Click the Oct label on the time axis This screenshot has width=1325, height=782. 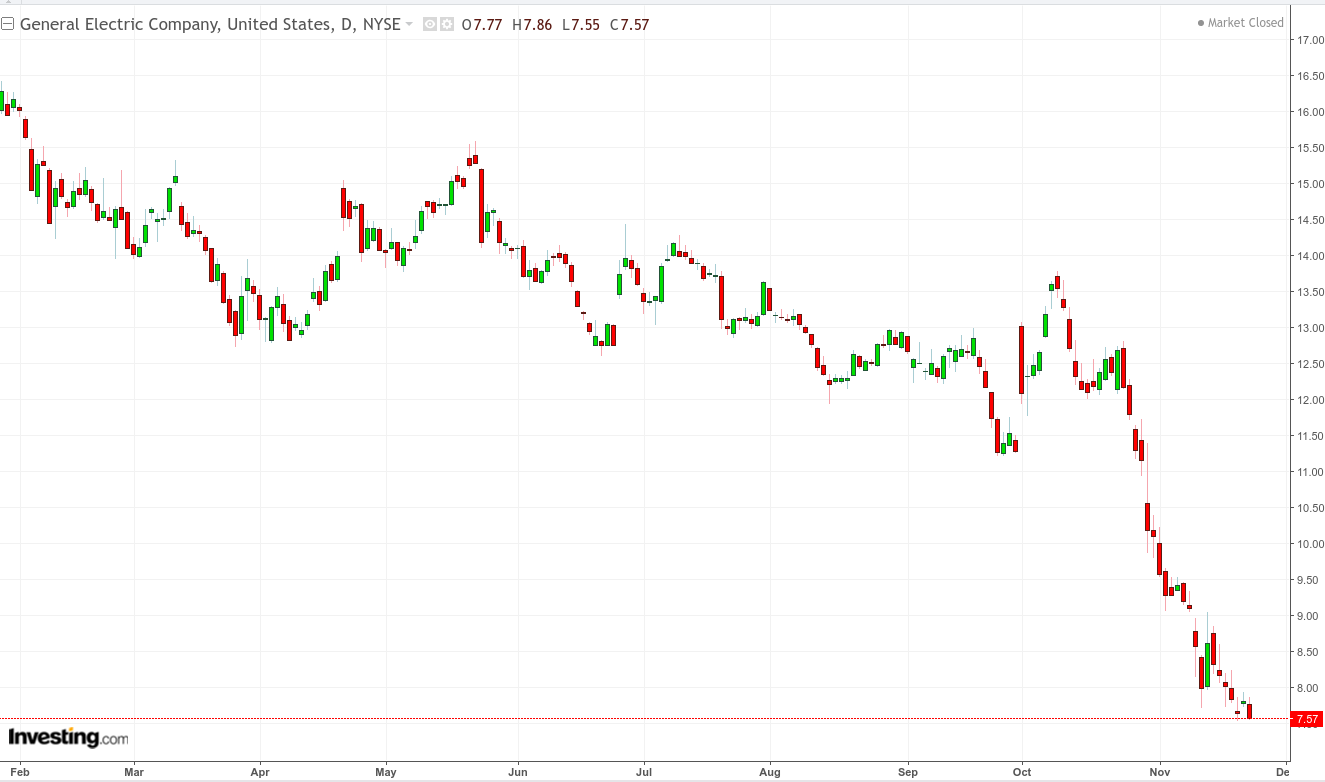[1022, 772]
